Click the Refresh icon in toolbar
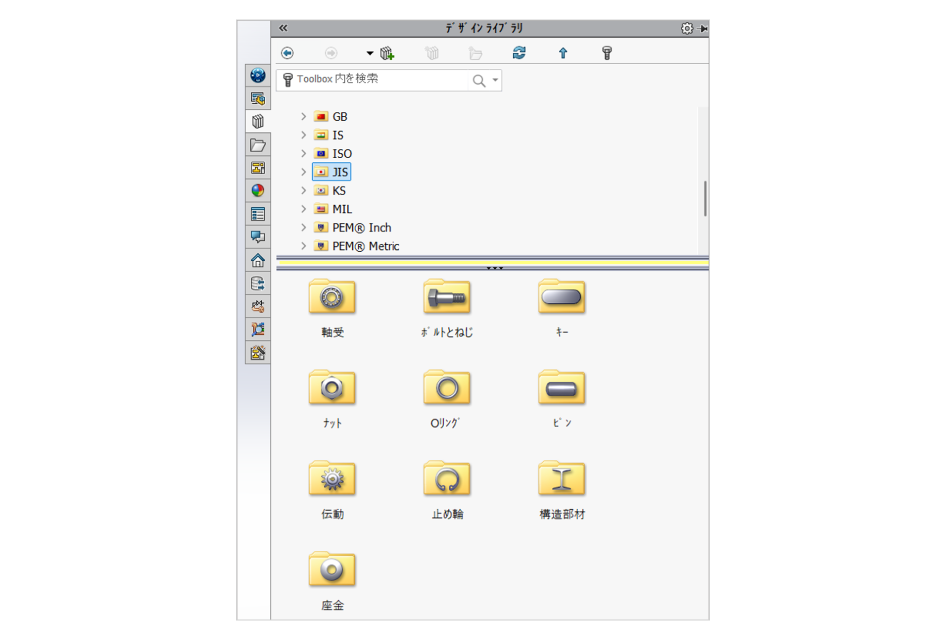 point(519,54)
